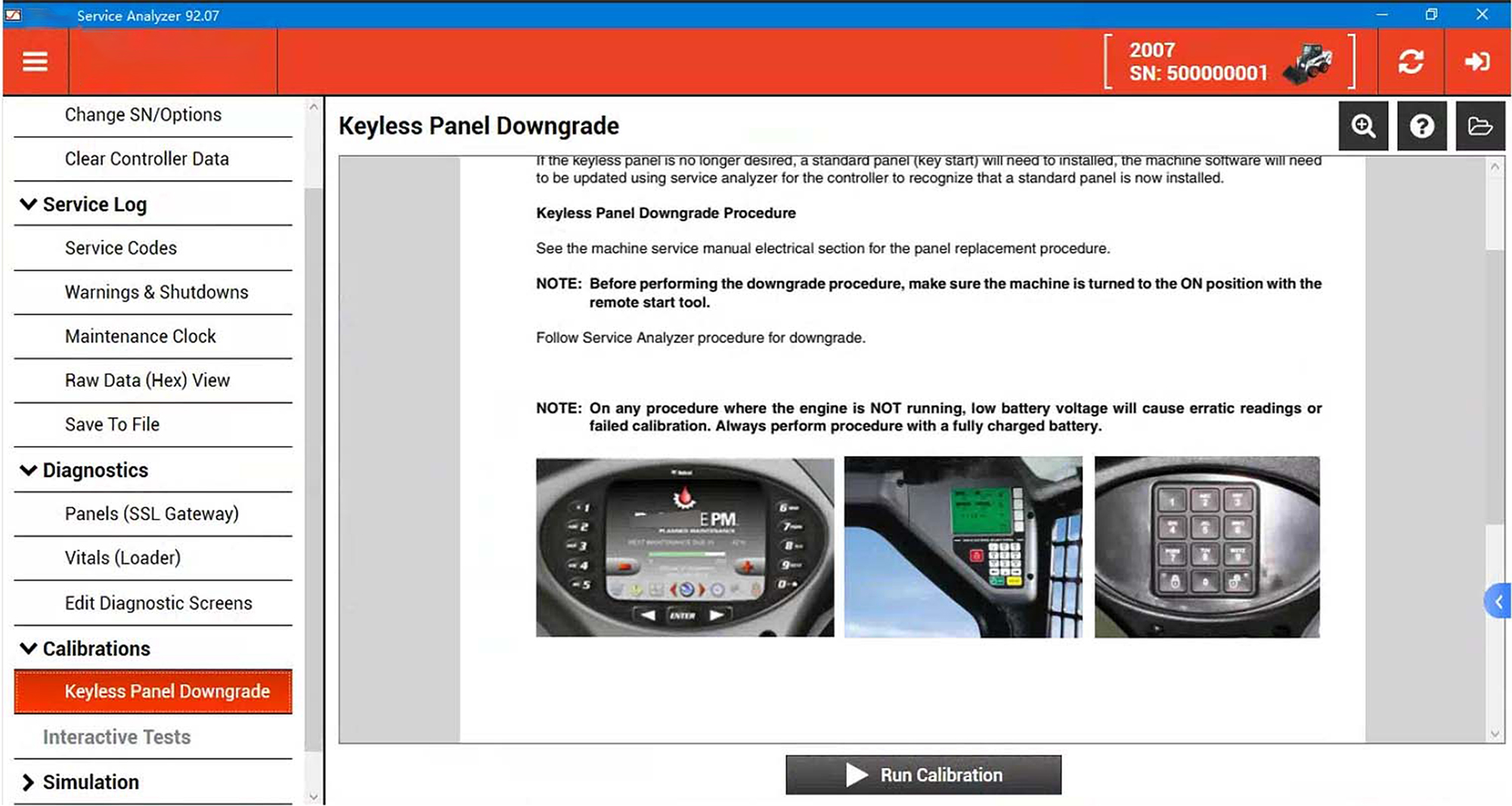Image resolution: width=1512 pixels, height=806 pixels.
Task: Click Interactive Tests entry
Action: point(153,737)
